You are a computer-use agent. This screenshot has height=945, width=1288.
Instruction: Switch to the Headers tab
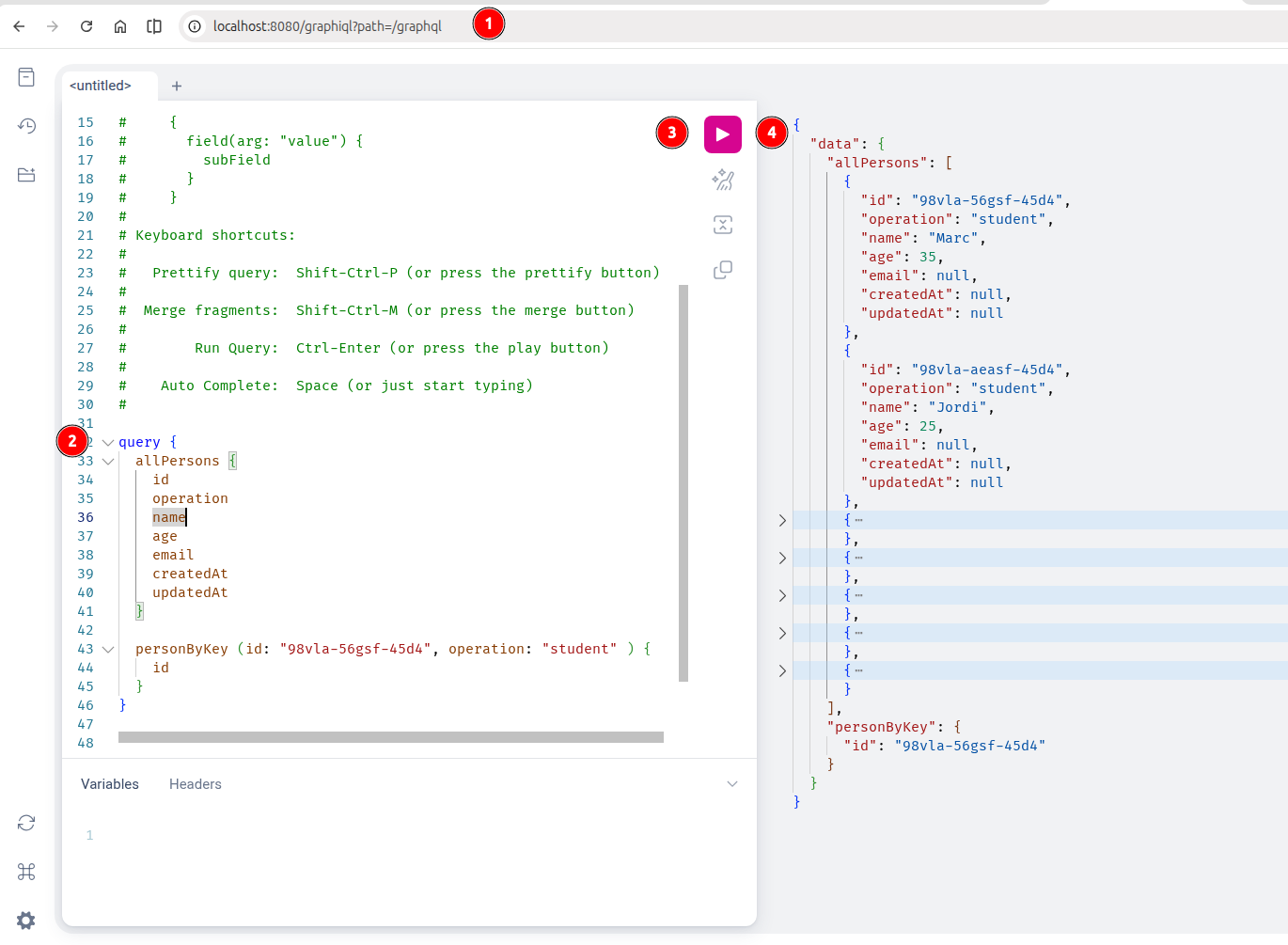[x=195, y=784]
